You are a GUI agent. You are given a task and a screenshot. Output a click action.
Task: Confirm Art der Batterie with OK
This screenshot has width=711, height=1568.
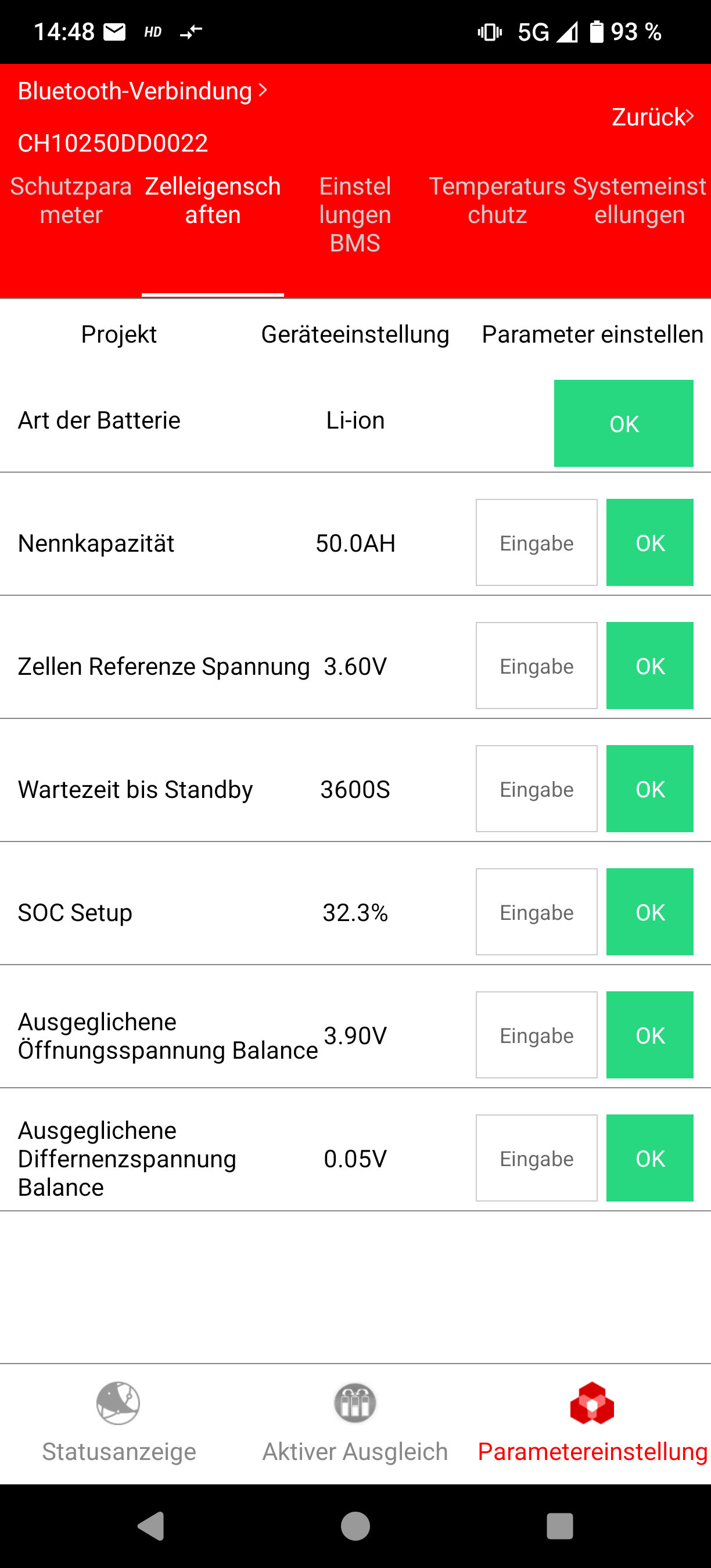623,424
